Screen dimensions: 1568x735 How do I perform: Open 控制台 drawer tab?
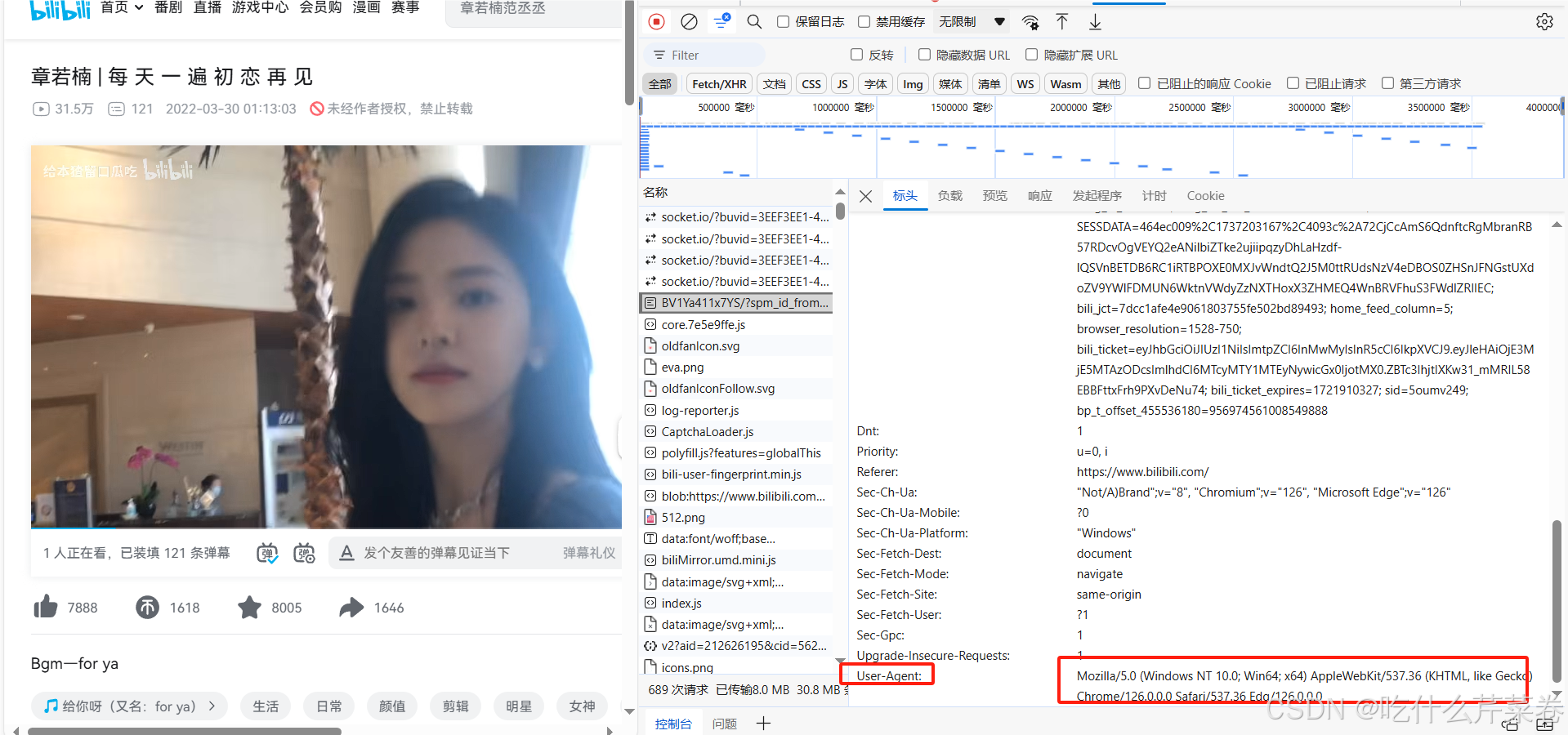pyautogui.click(x=673, y=724)
